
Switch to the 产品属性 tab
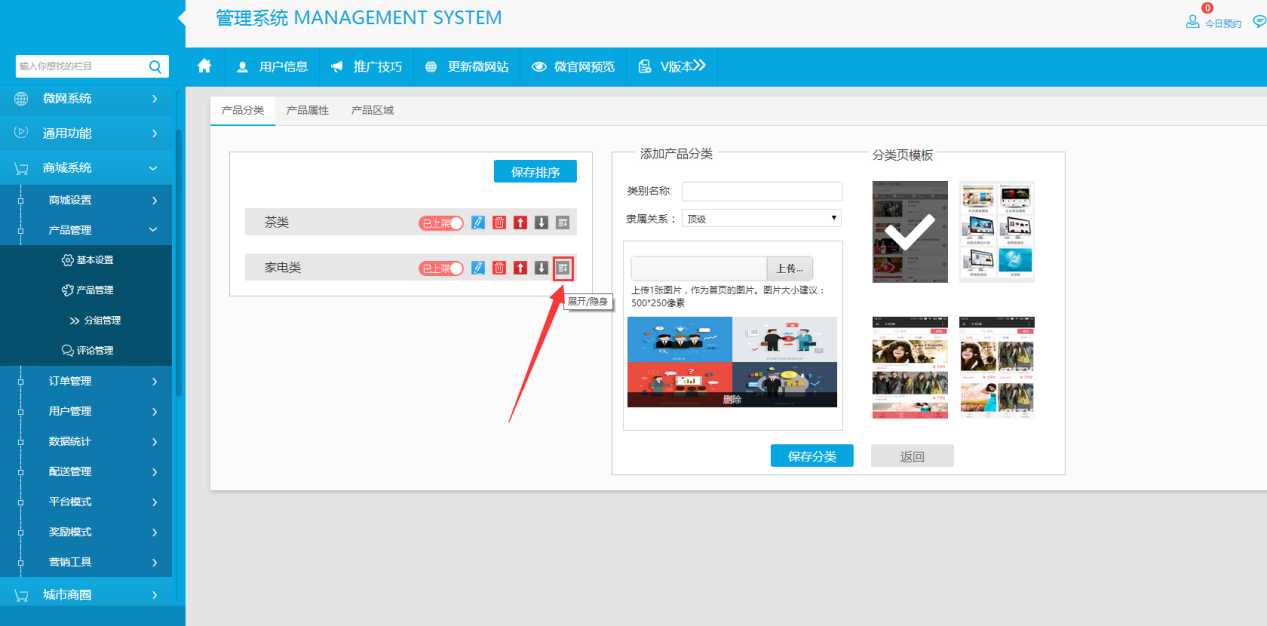[307, 110]
